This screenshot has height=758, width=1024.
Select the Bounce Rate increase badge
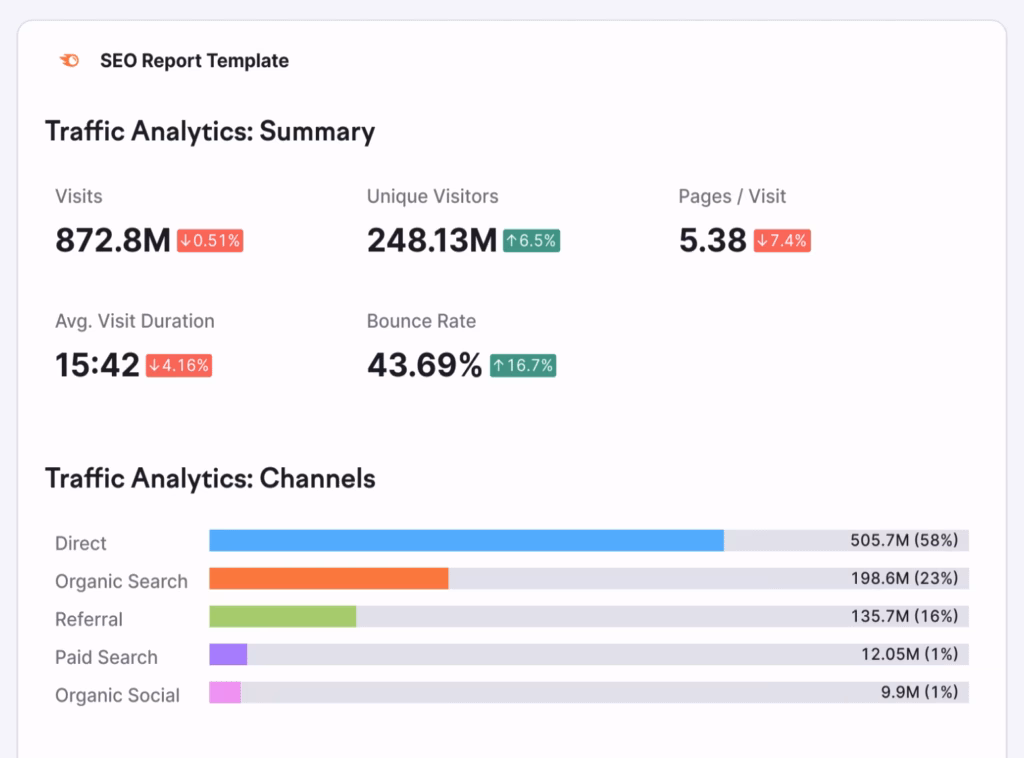pyautogui.click(x=522, y=365)
